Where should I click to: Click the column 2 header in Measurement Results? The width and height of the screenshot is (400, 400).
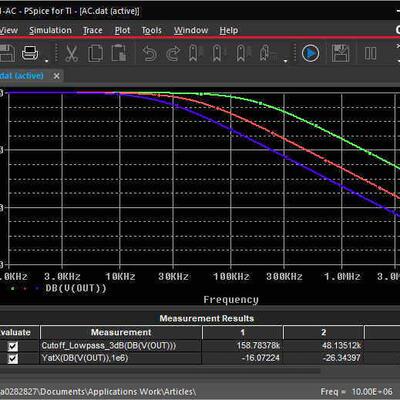(x=324, y=332)
